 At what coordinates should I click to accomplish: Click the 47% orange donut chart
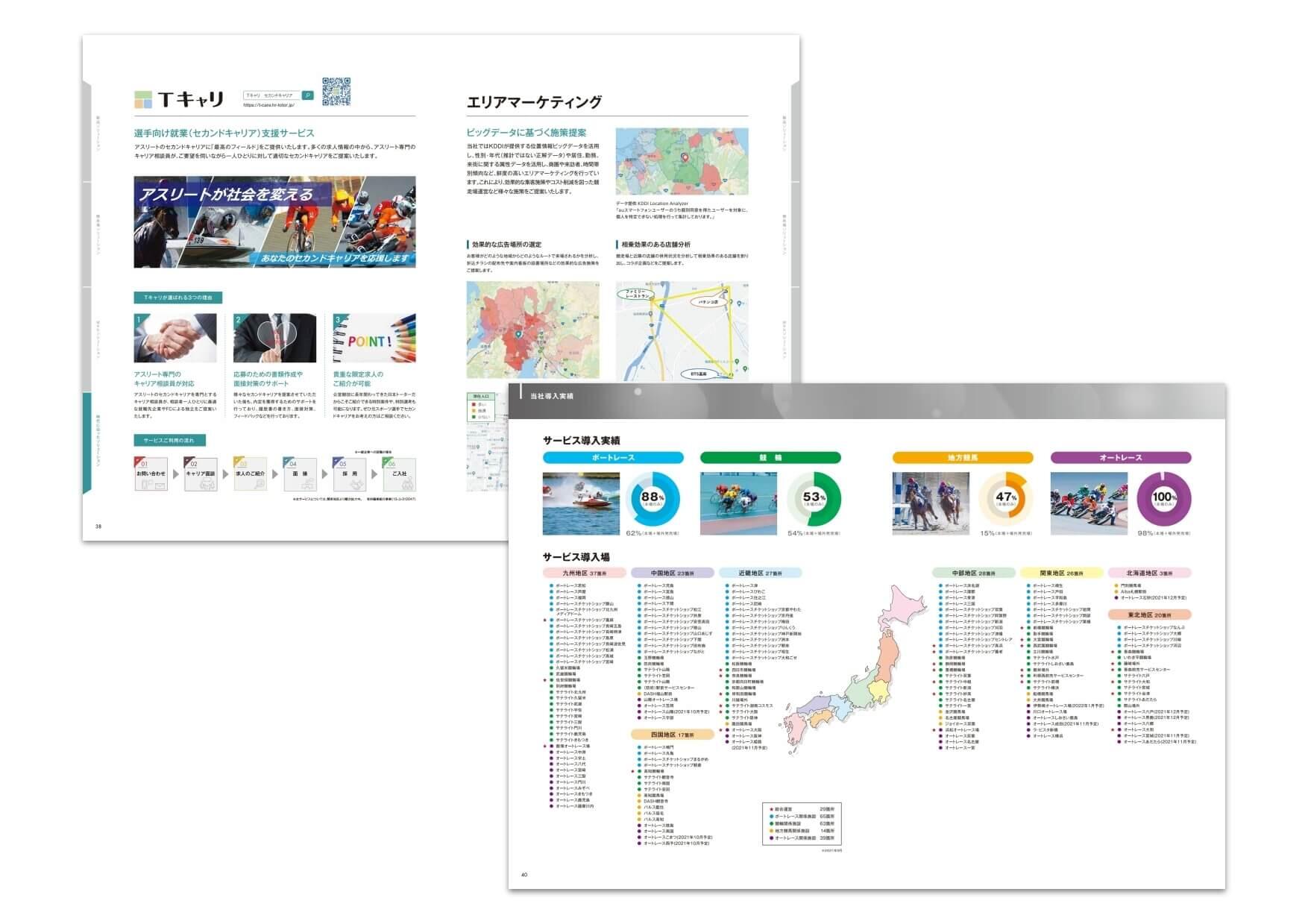[1006, 499]
